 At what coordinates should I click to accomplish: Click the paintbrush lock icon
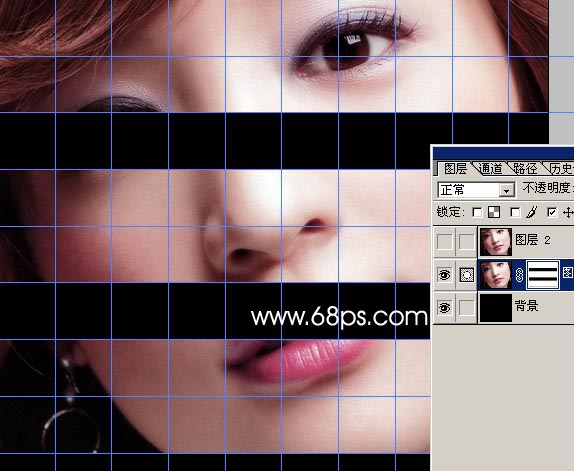tap(532, 212)
